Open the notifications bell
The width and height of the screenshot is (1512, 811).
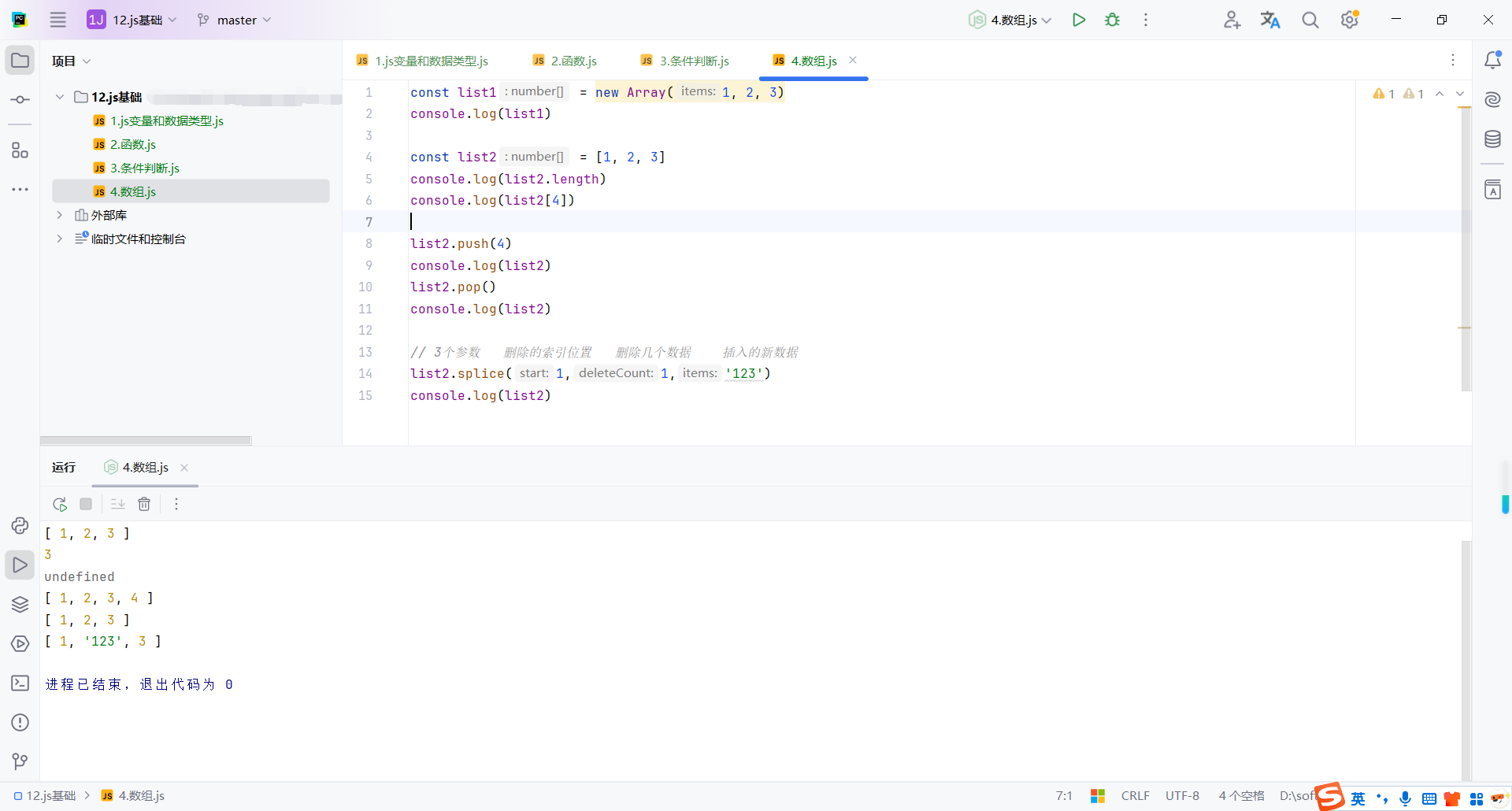(1492, 60)
